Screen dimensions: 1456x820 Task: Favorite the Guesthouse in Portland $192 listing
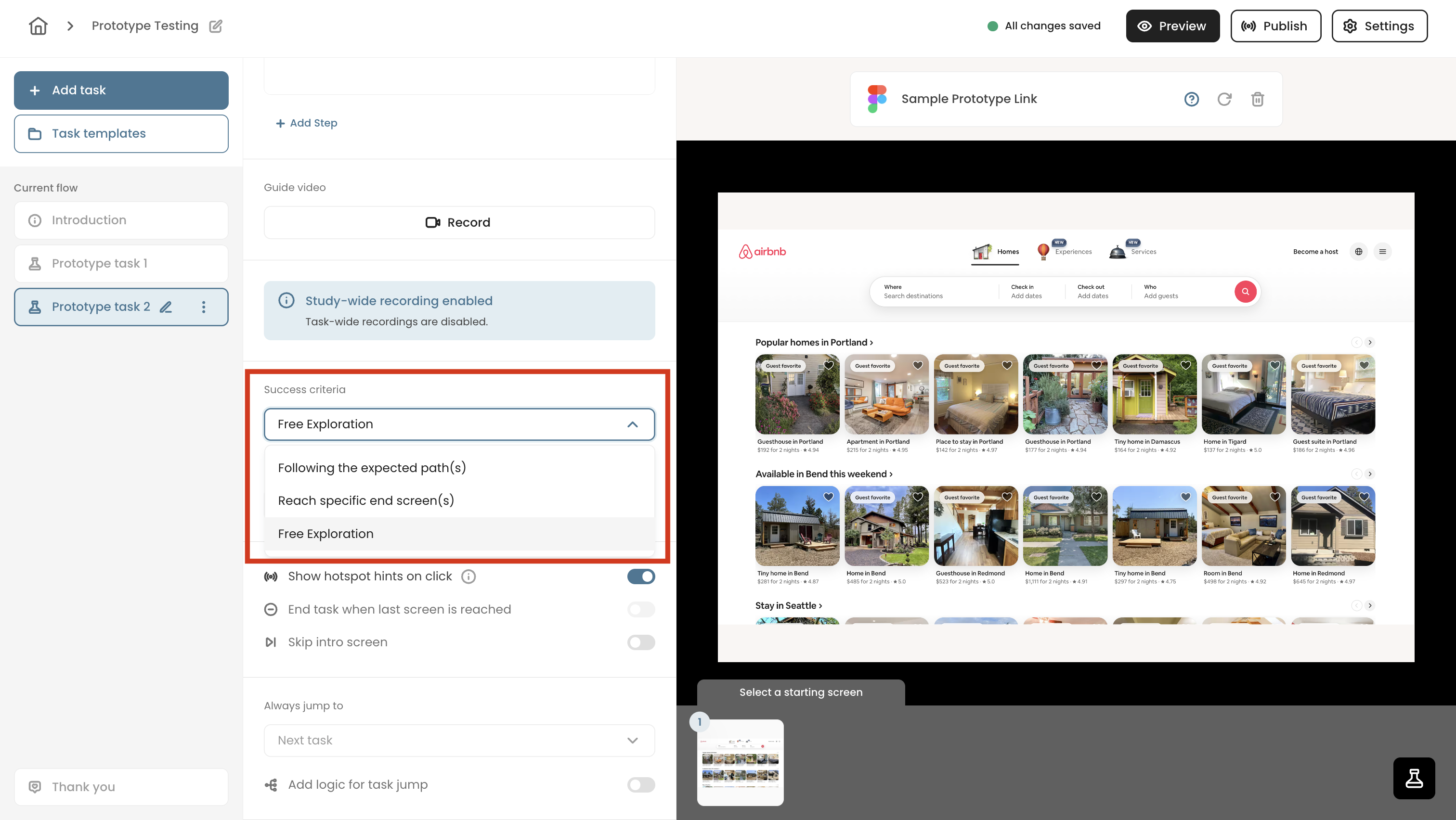828,365
